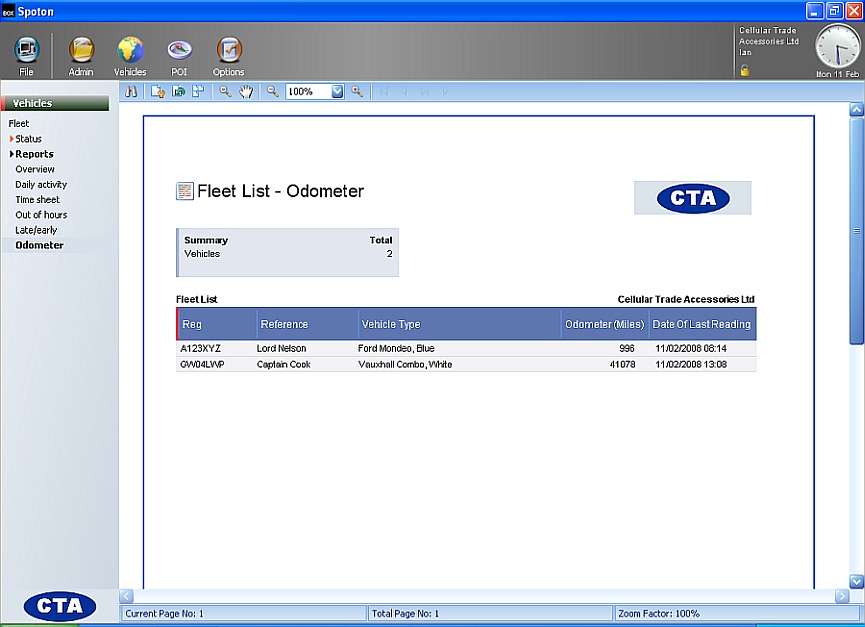Click the Late/early report link

(36, 230)
